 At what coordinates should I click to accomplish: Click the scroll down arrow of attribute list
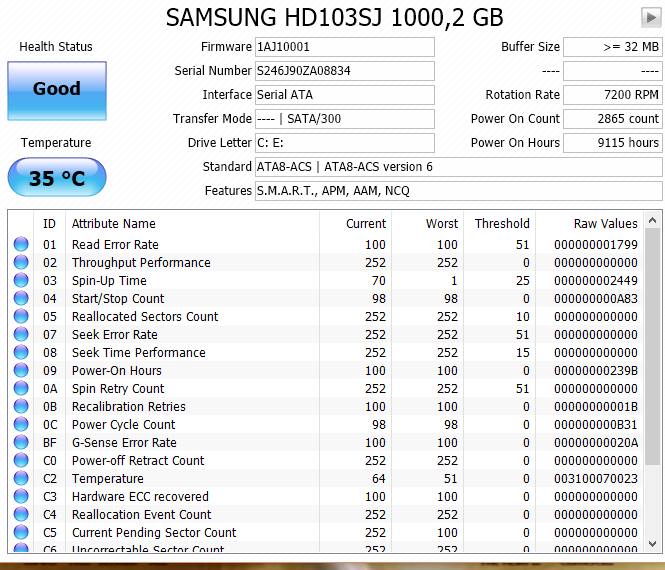coord(652,544)
